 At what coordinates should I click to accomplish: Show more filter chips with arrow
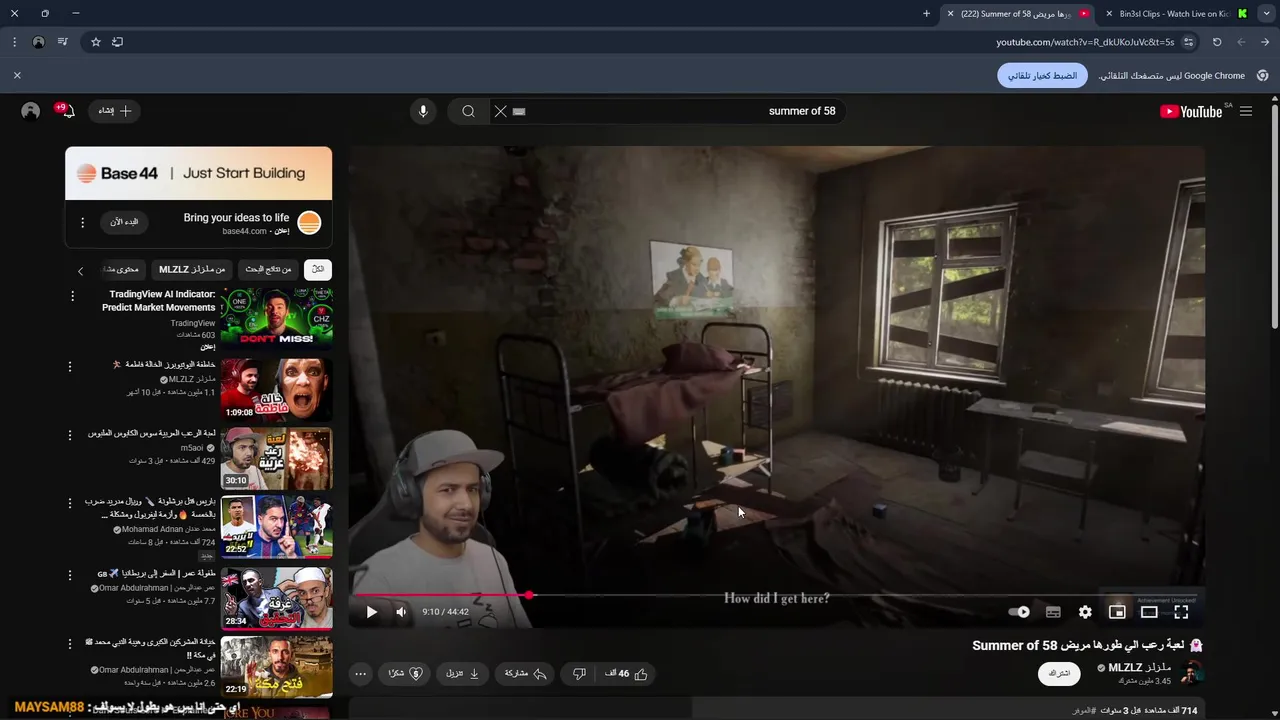click(81, 270)
